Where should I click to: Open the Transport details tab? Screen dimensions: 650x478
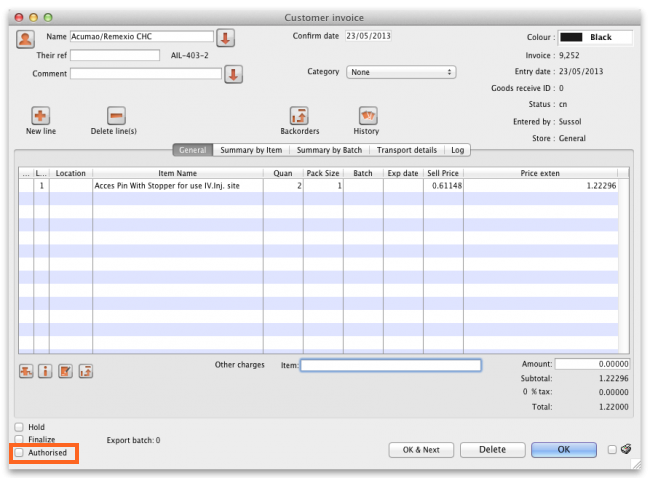click(x=407, y=150)
